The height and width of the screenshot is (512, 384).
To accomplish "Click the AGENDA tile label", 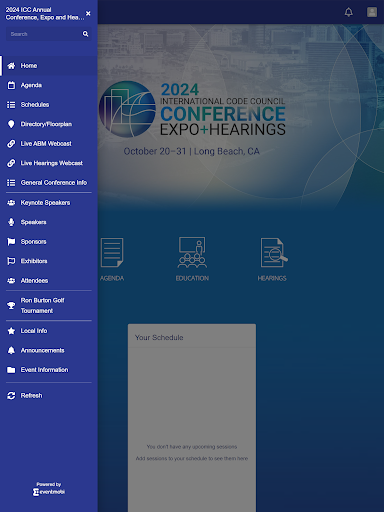I will pos(112,278).
